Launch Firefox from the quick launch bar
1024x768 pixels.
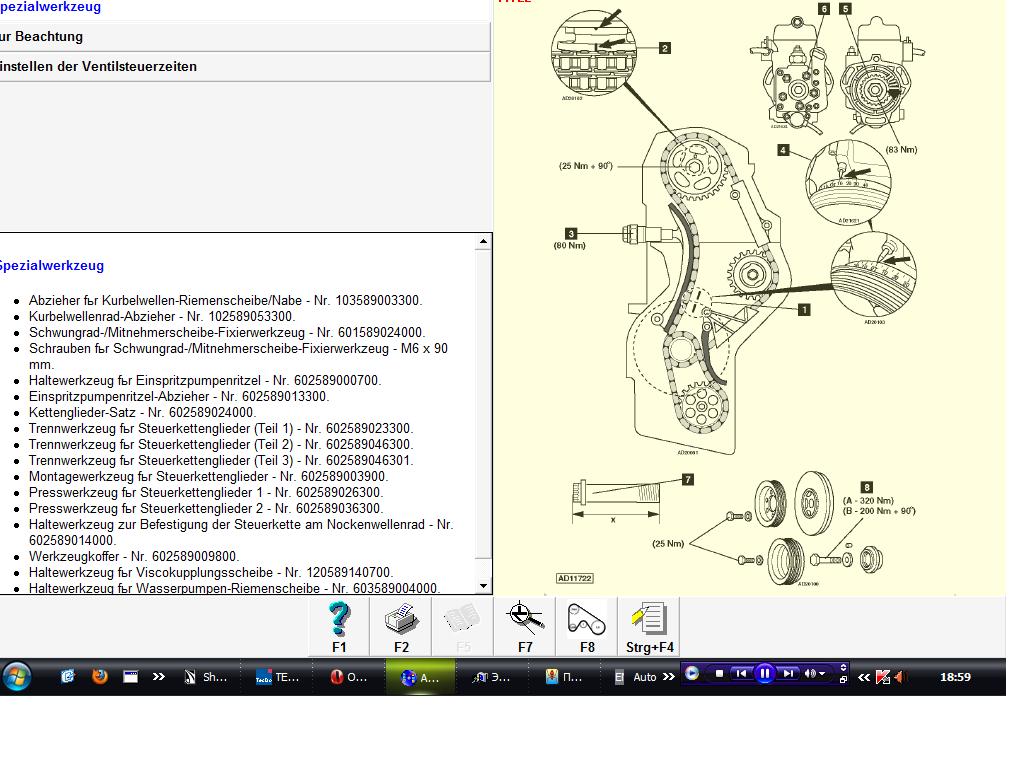99,676
